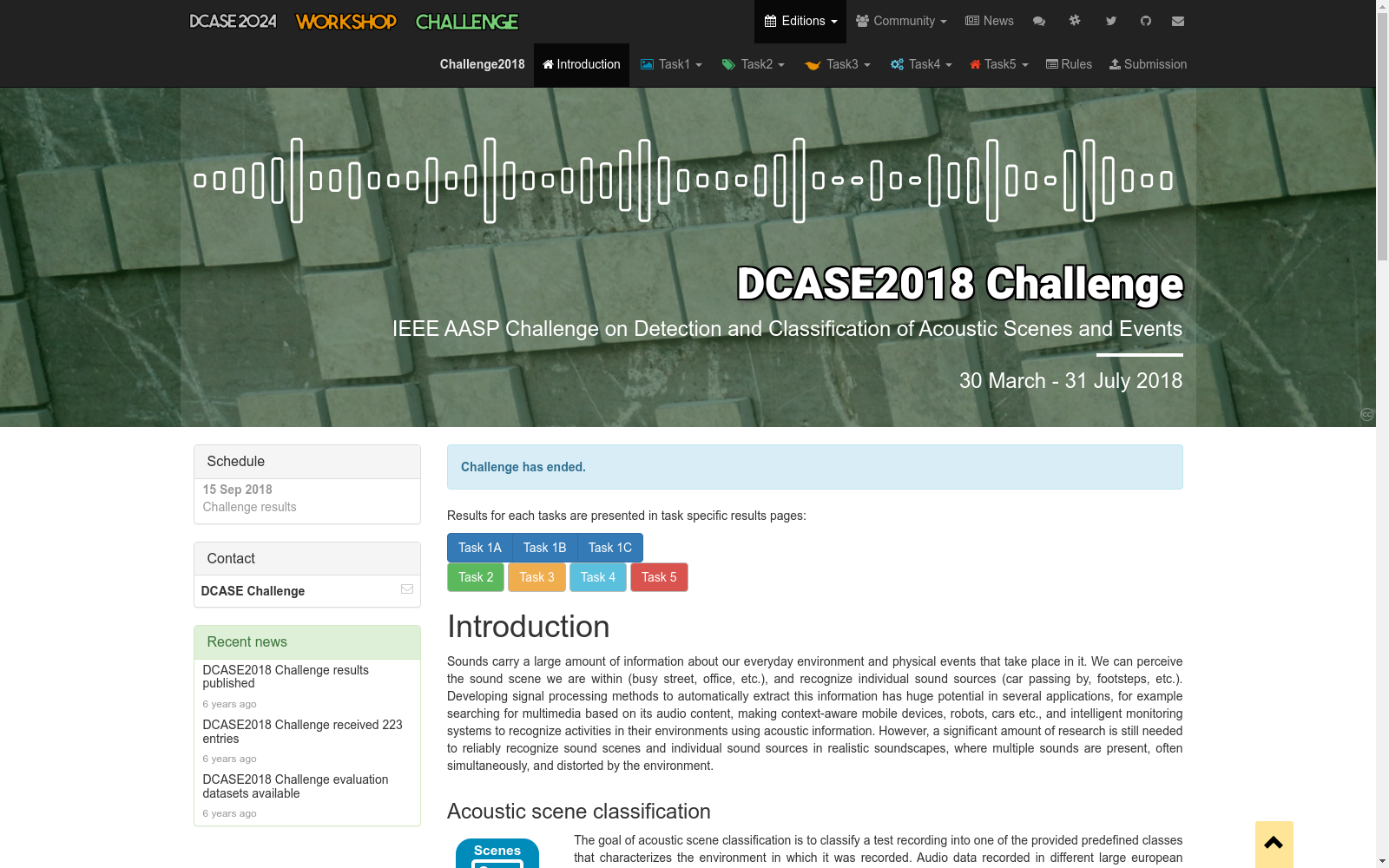1389x868 pixels.
Task: Click the 'IEEE AASP Challenge' banner subtitle
Action: [787, 329]
